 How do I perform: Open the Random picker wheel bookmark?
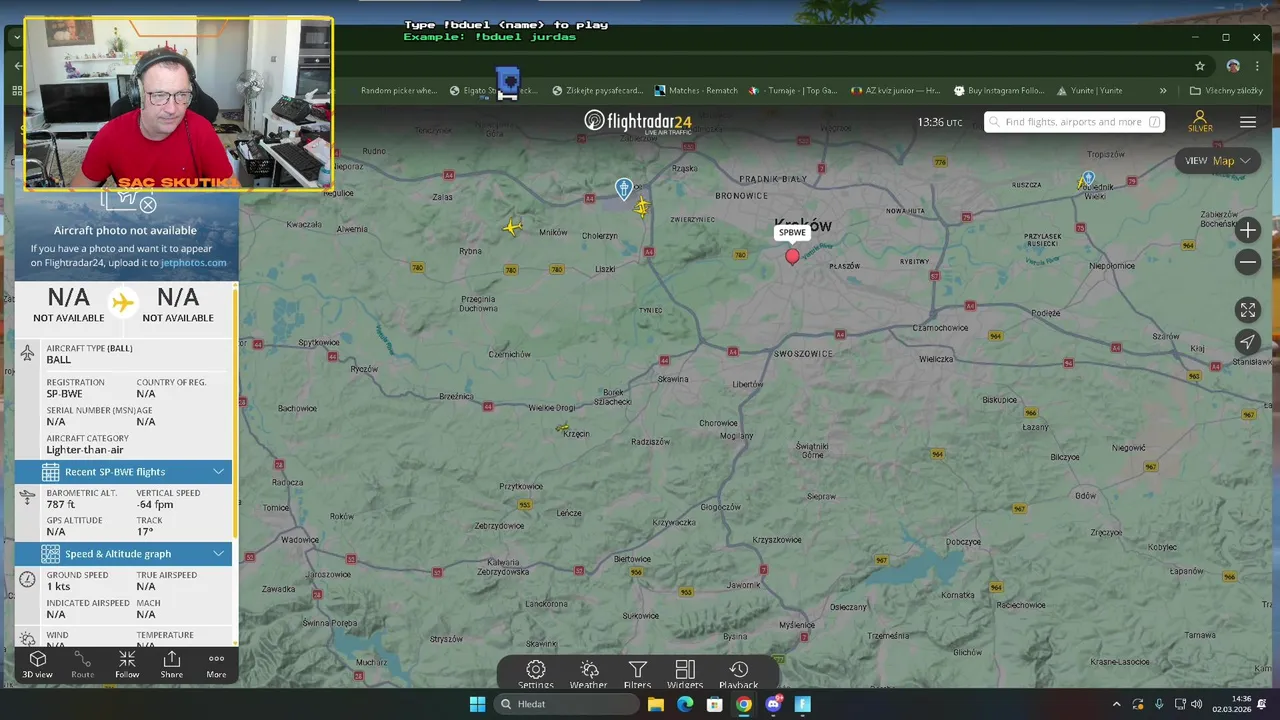[x=399, y=90]
